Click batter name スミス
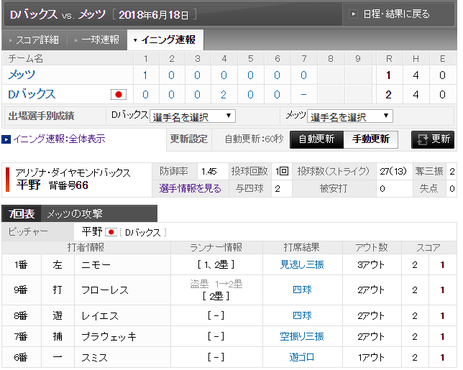 95,358
